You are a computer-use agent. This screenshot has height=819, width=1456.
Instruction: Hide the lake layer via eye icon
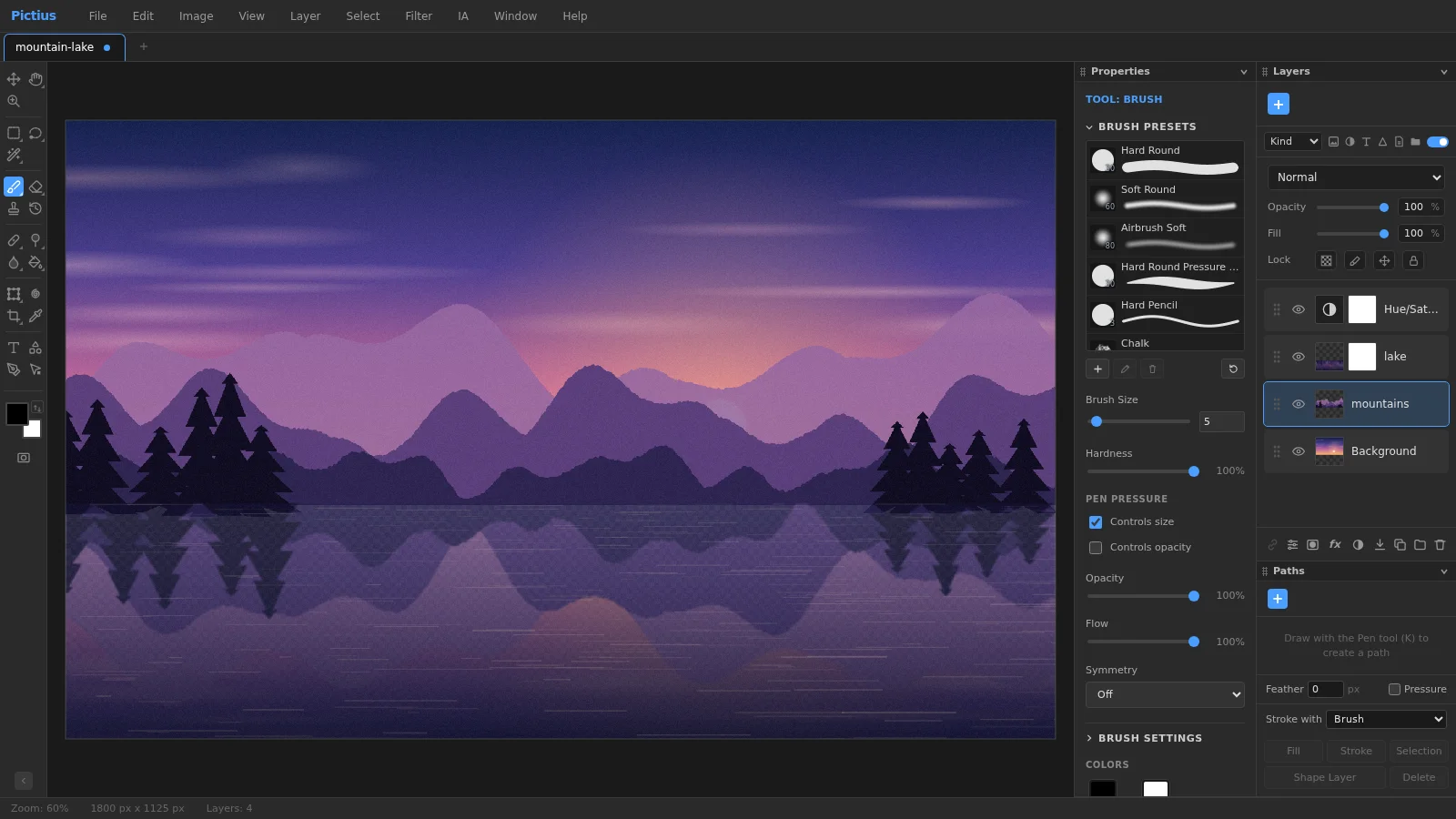(1299, 357)
